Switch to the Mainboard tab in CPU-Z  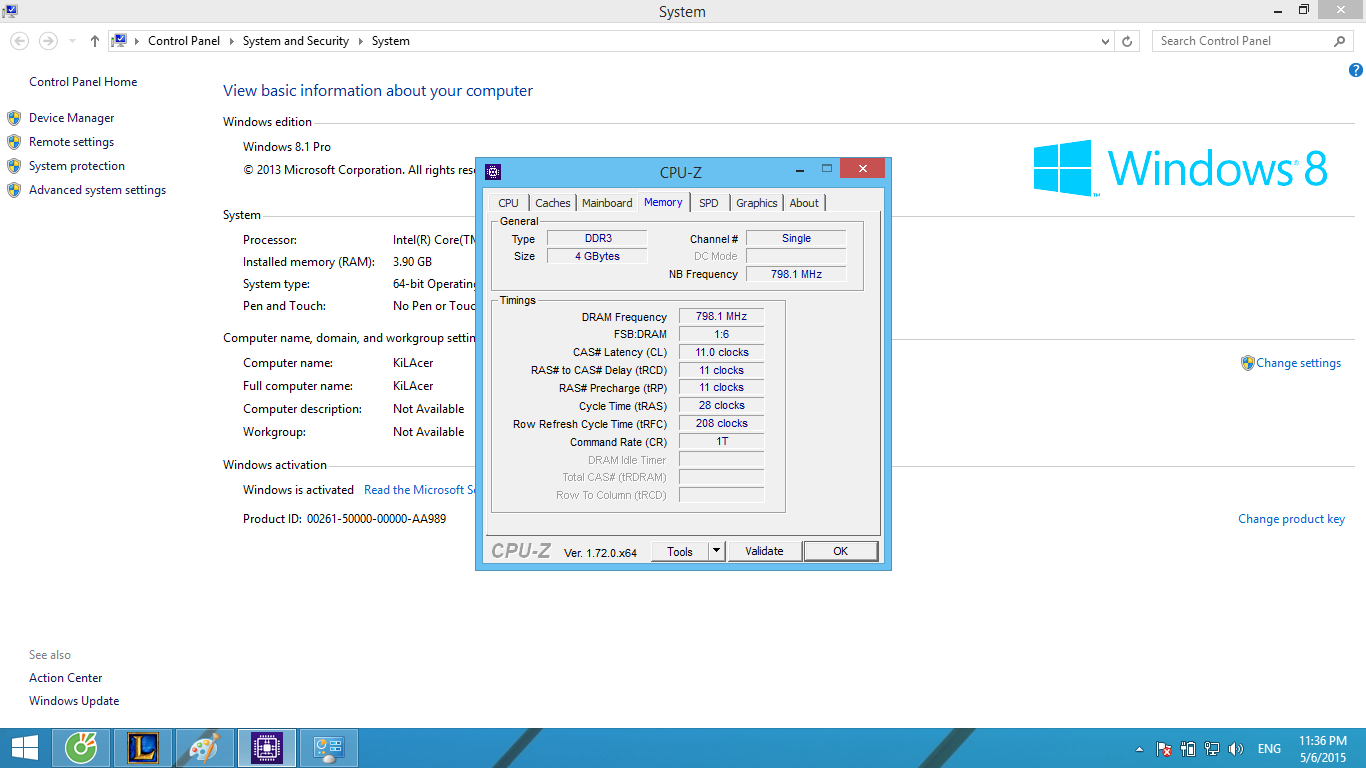pyautogui.click(x=607, y=203)
